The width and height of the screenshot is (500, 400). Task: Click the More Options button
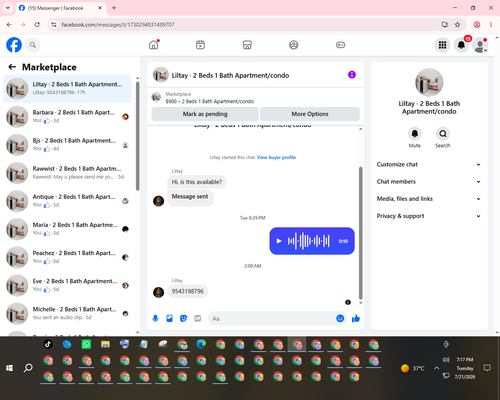pos(310,114)
